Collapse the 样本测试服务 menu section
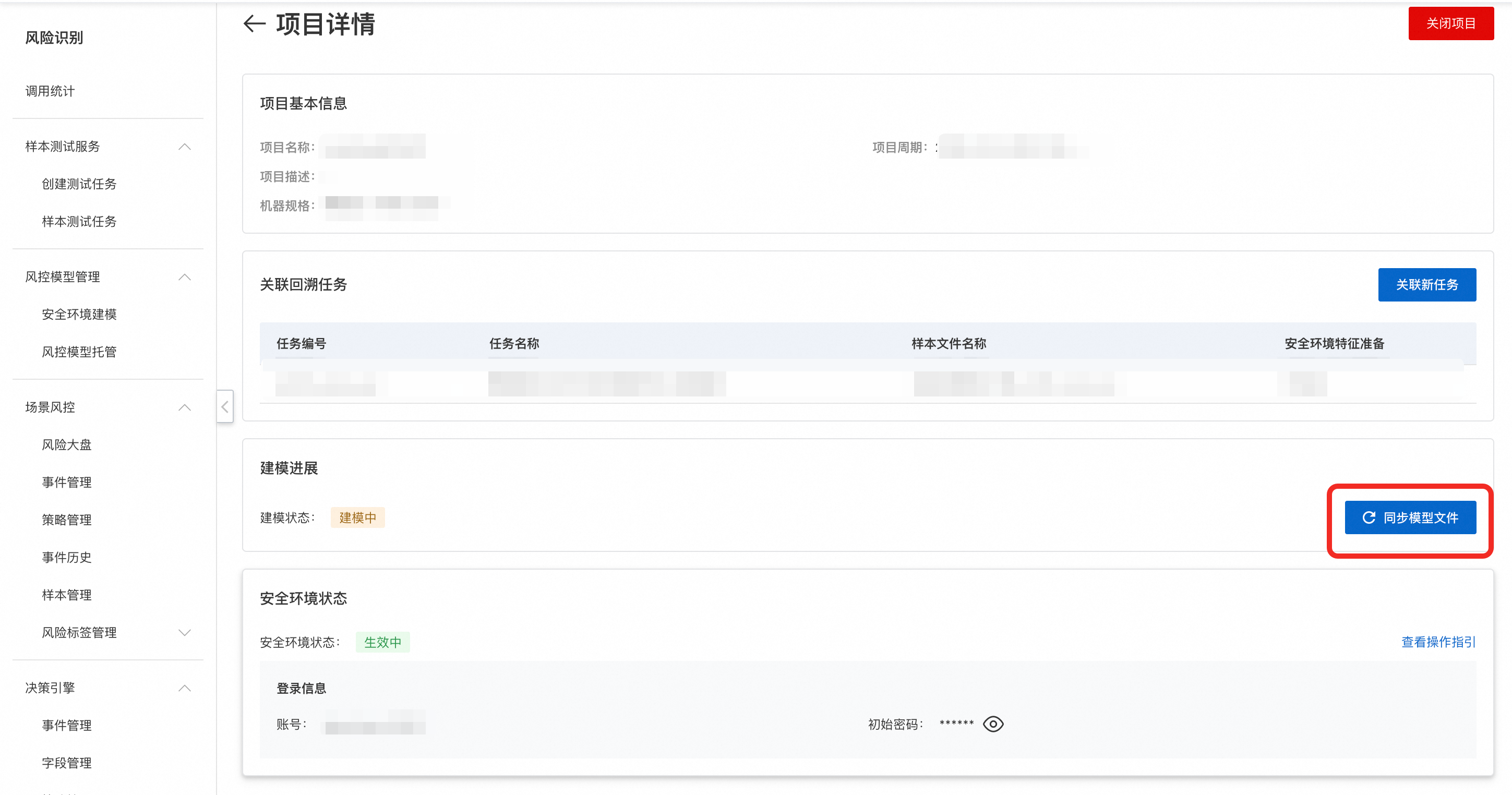This screenshot has height=795, width=1512. pos(184,147)
